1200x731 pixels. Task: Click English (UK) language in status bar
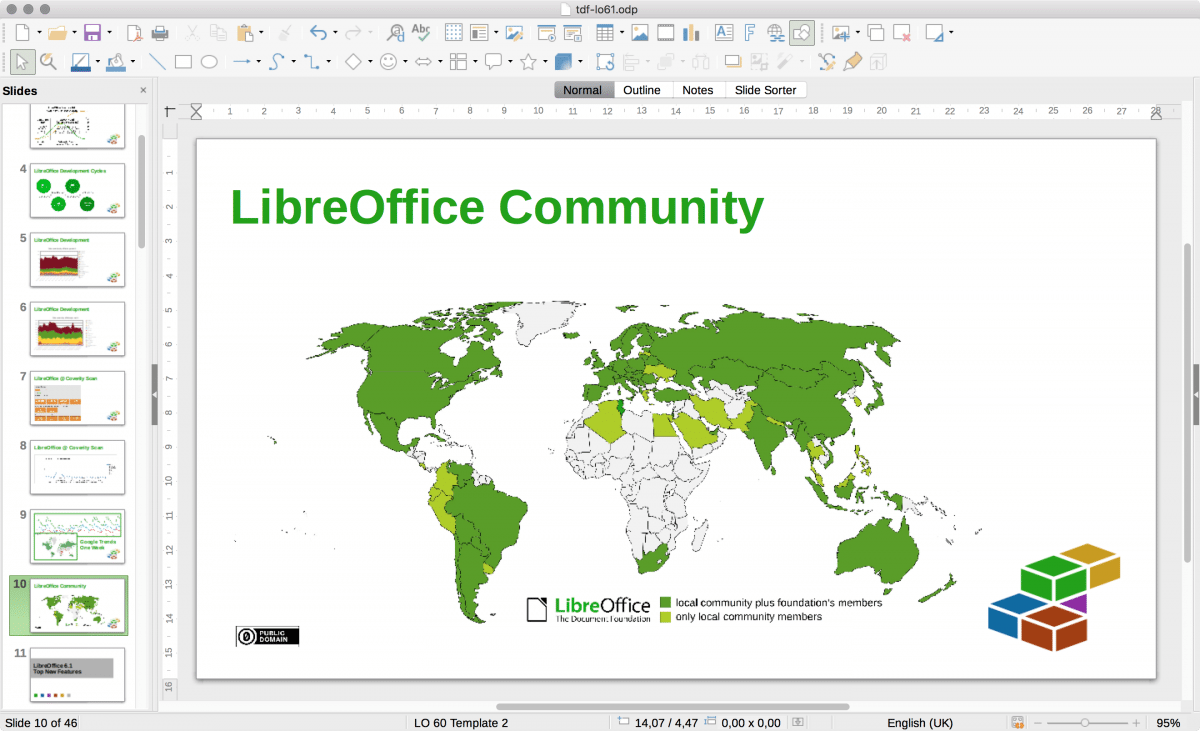point(919,722)
